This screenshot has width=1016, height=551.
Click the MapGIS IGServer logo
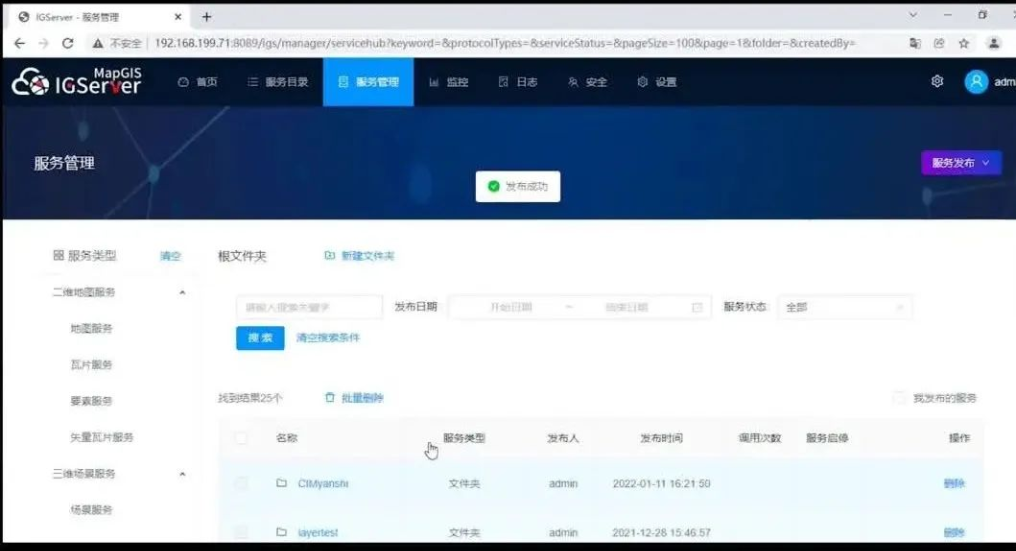(76, 82)
